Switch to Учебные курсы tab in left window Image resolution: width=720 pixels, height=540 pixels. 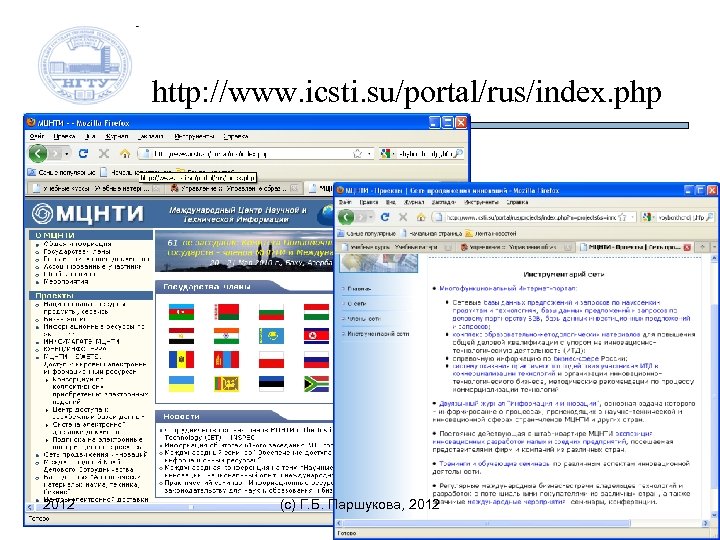[x=95, y=188]
